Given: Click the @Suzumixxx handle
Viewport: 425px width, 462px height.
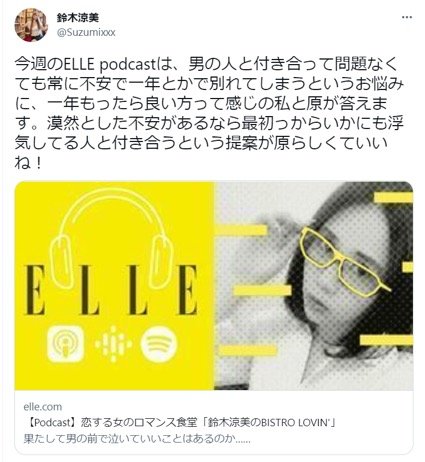Looking at the screenshot, I should click(x=86, y=32).
